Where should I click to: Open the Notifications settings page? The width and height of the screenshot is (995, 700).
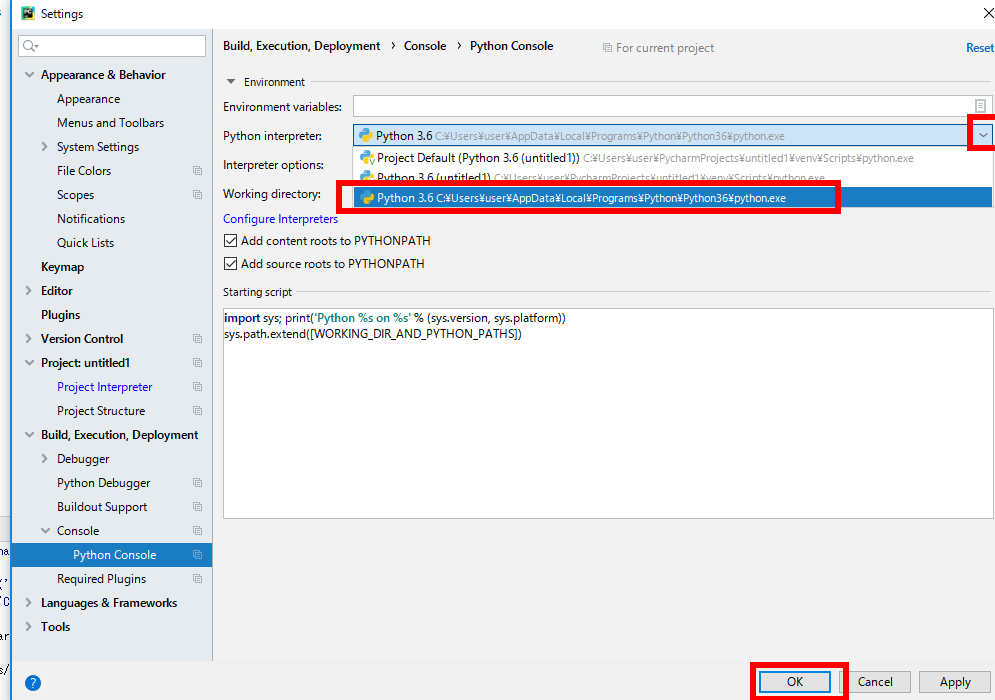91,219
